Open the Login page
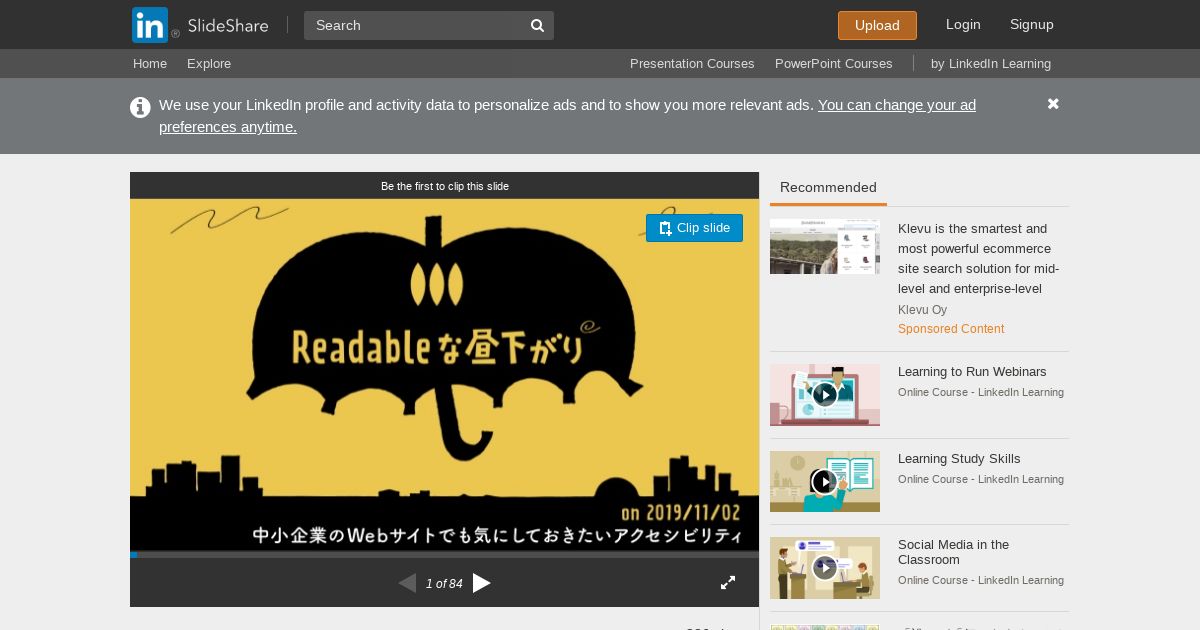Image resolution: width=1200 pixels, height=630 pixels. pyautogui.click(x=963, y=24)
